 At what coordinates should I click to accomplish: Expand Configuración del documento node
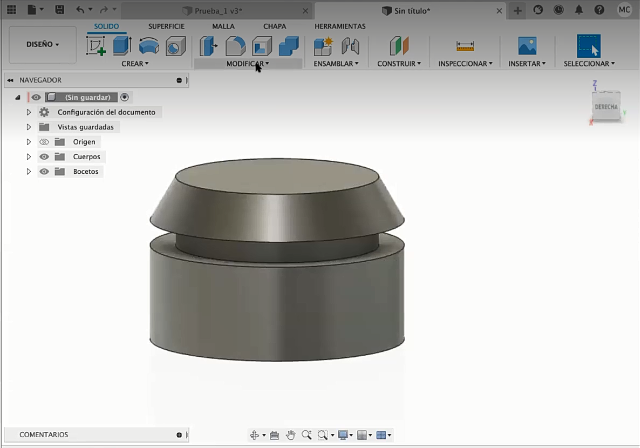coord(29,112)
